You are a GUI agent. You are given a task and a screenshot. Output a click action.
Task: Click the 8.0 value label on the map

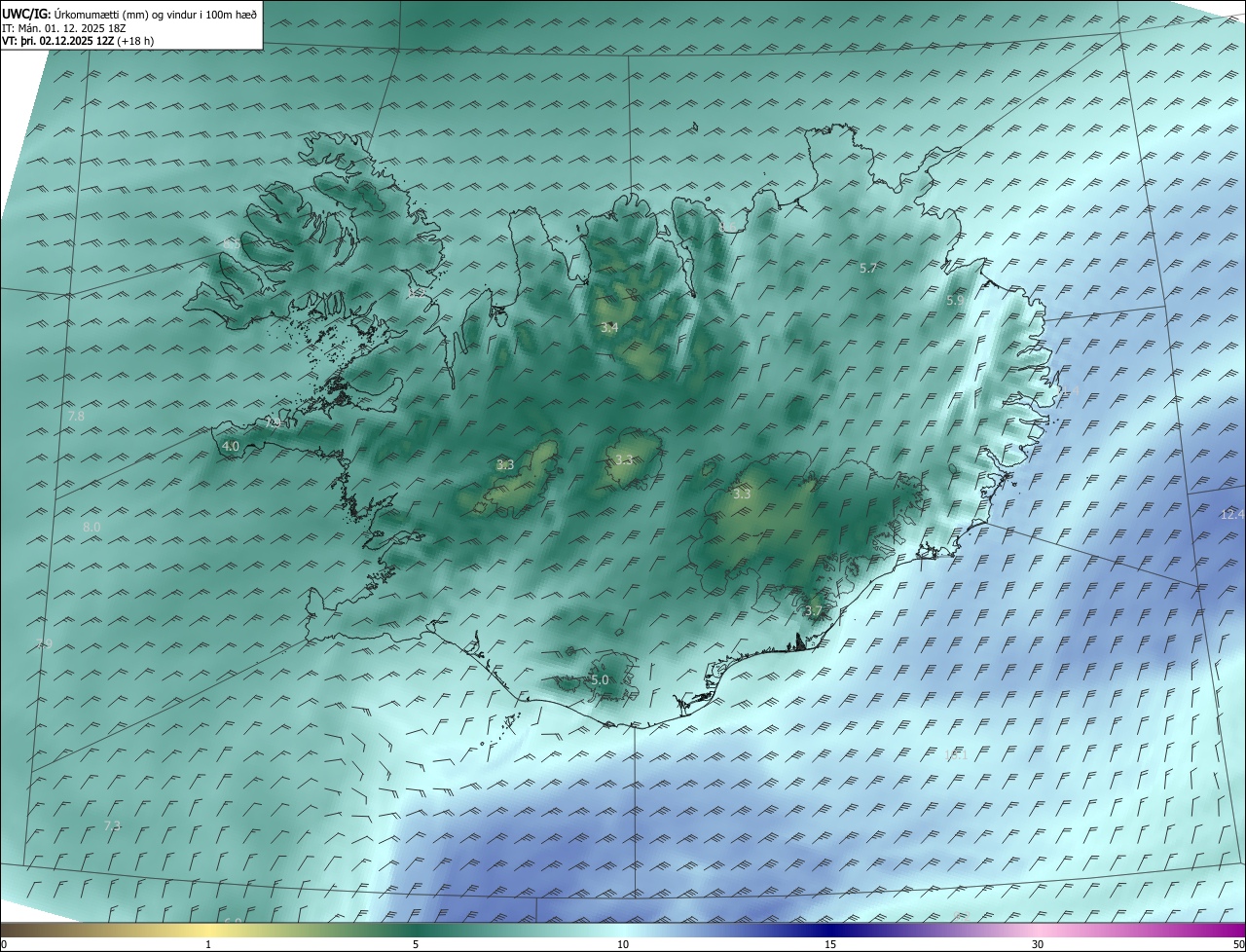click(92, 527)
